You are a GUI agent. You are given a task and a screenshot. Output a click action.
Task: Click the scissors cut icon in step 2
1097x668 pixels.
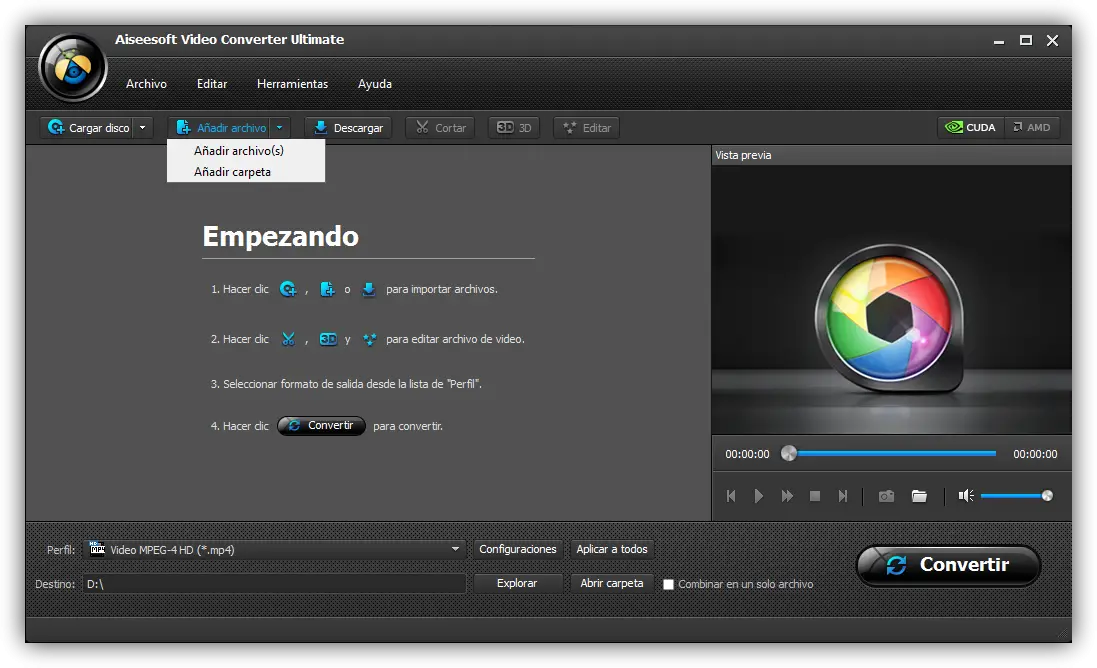click(288, 339)
